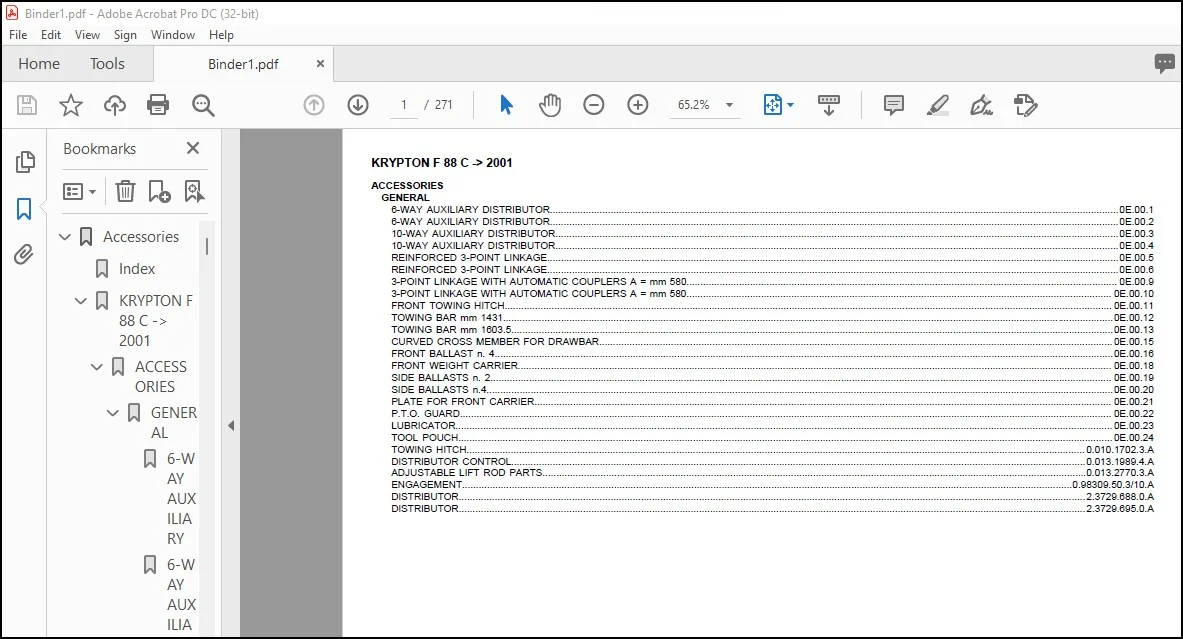The image size is (1183, 639).
Task: Zoom in with the plus circle
Action: pyautogui.click(x=638, y=105)
